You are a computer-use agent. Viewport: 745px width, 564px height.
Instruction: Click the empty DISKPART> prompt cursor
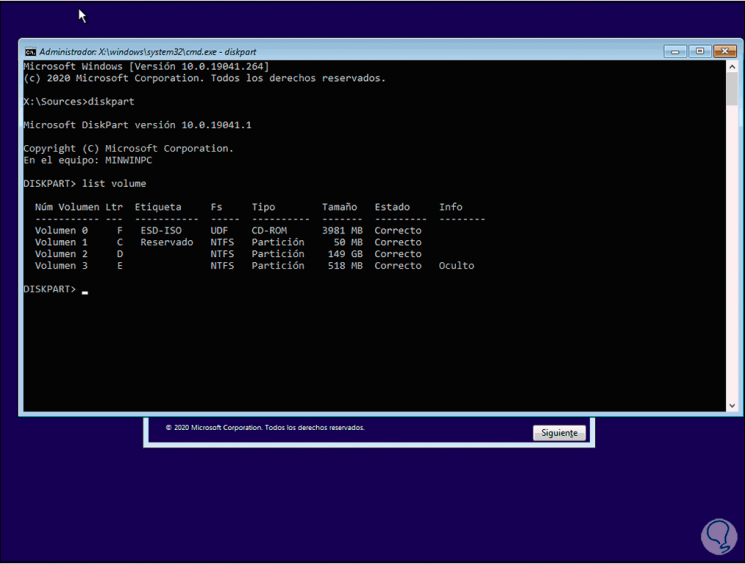click(x=85, y=292)
